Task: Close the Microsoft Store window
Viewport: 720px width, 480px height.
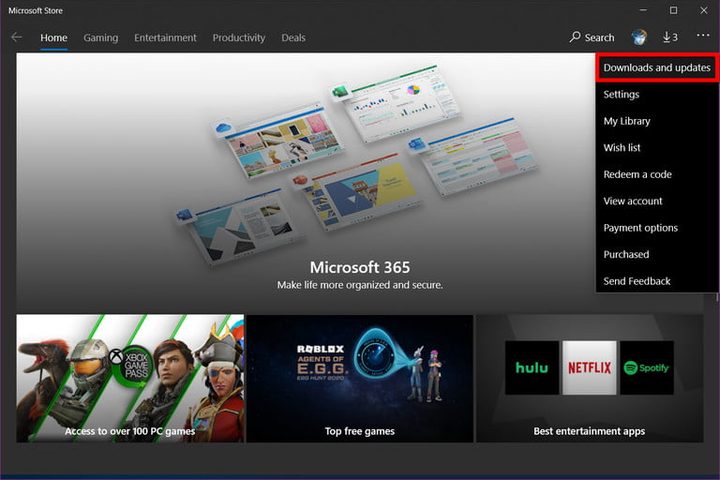Action: [x=703, y=10]
